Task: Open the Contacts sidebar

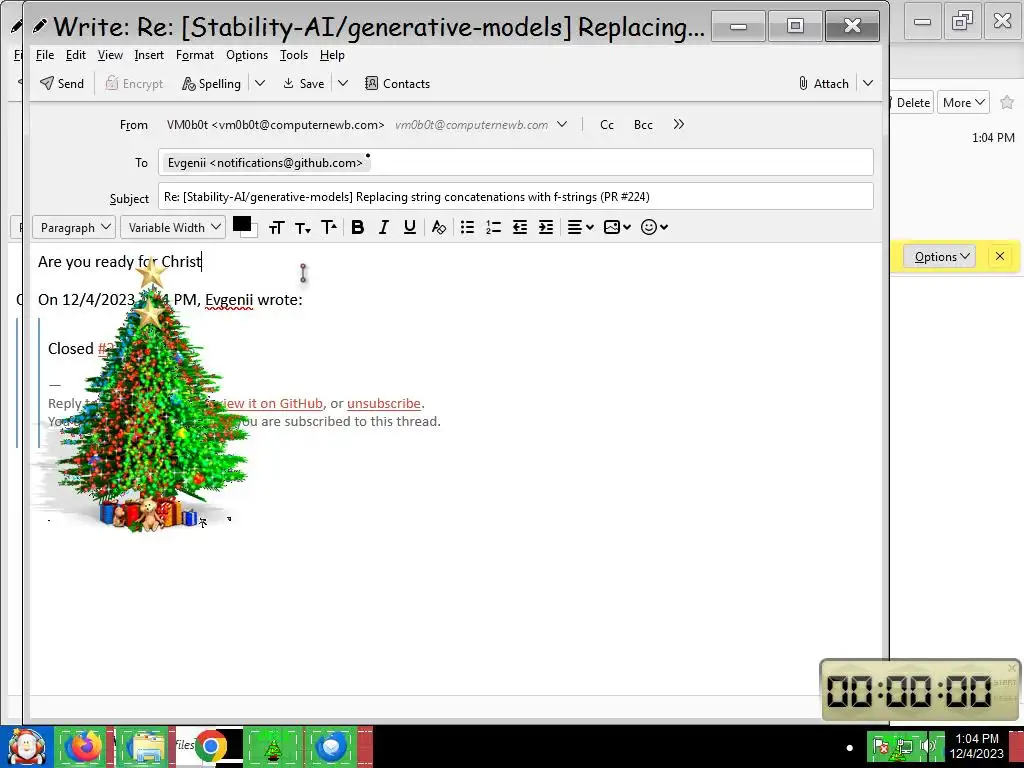Action: (x=397, y=84)
